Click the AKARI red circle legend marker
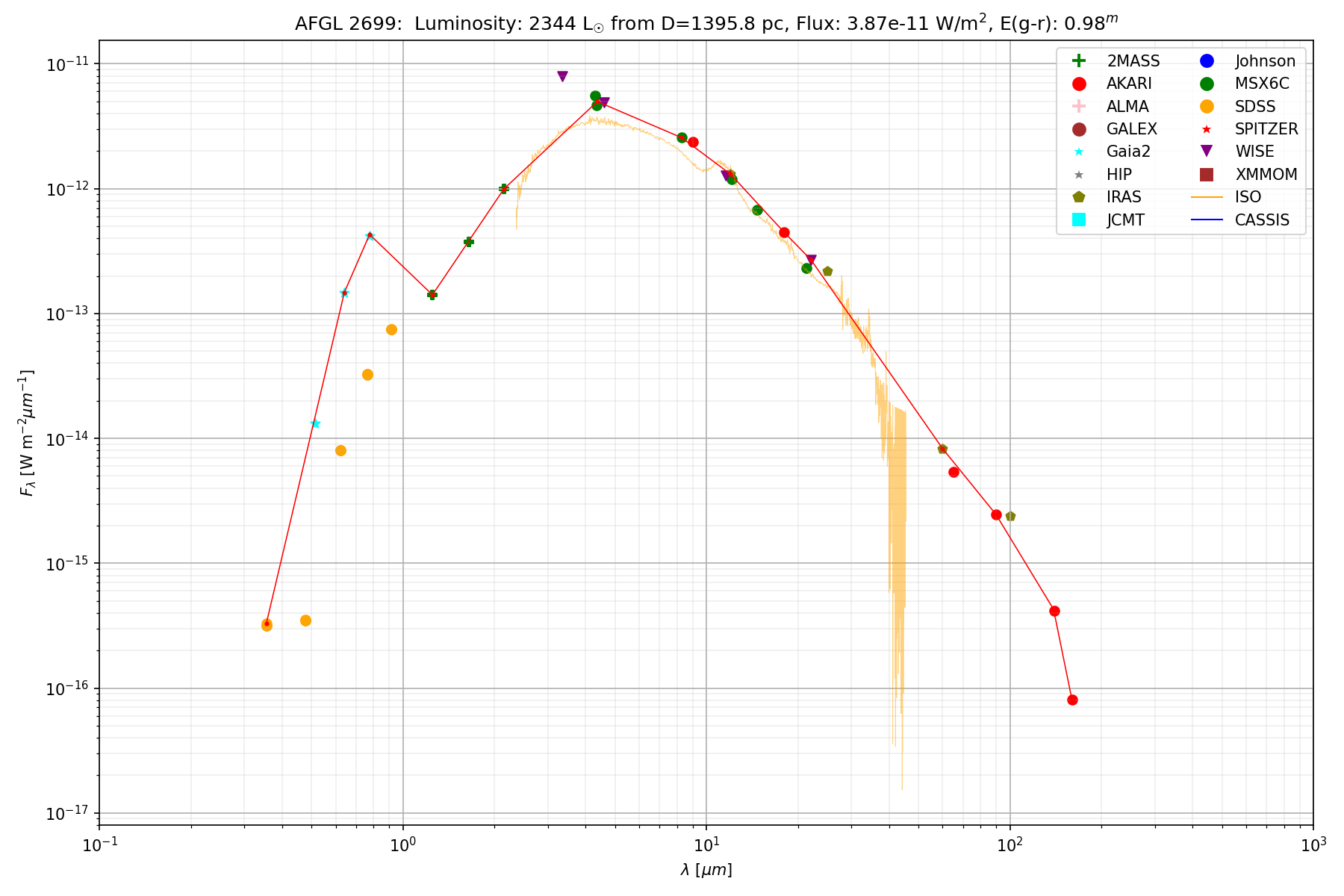This screenshot has width=1344, height=896. 1078,84
